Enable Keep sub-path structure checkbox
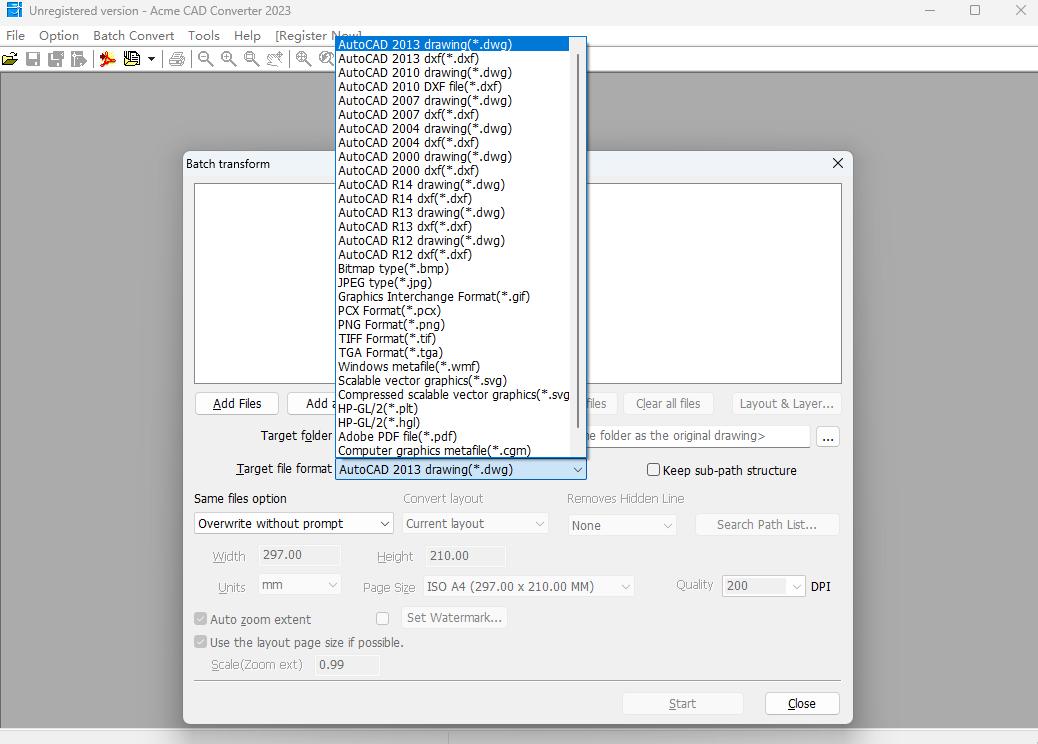 click(x=653, y=470)
